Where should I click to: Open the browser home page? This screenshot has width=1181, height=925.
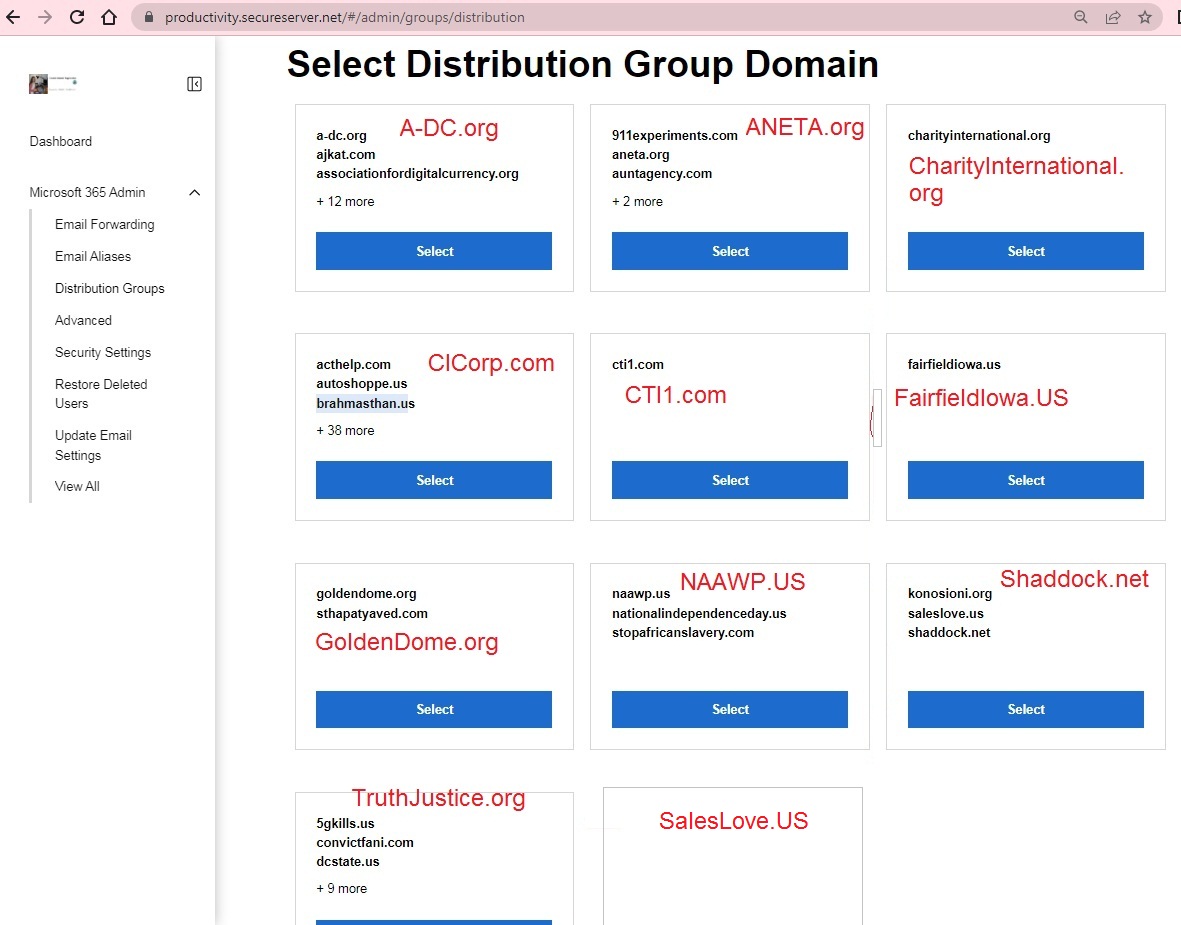pyautogui.click(x=109, y=17)
